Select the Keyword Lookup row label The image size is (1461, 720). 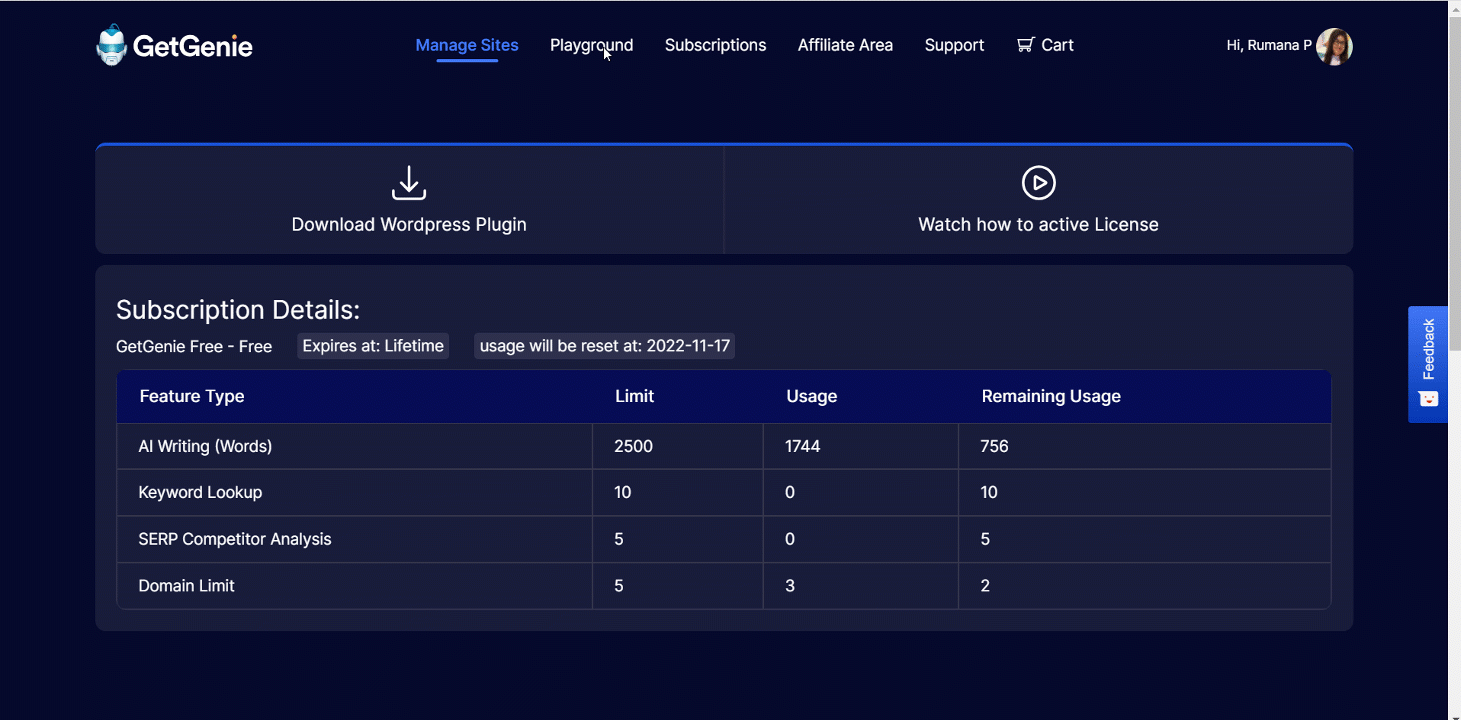(200, 492)
